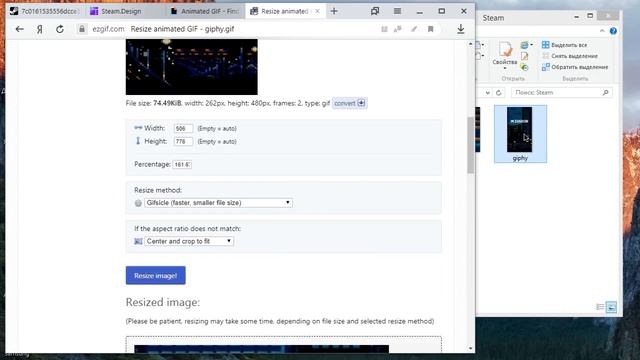Click the Resize method: label
This screenshot has height=360, width=640.
click(x=158, y=190)
